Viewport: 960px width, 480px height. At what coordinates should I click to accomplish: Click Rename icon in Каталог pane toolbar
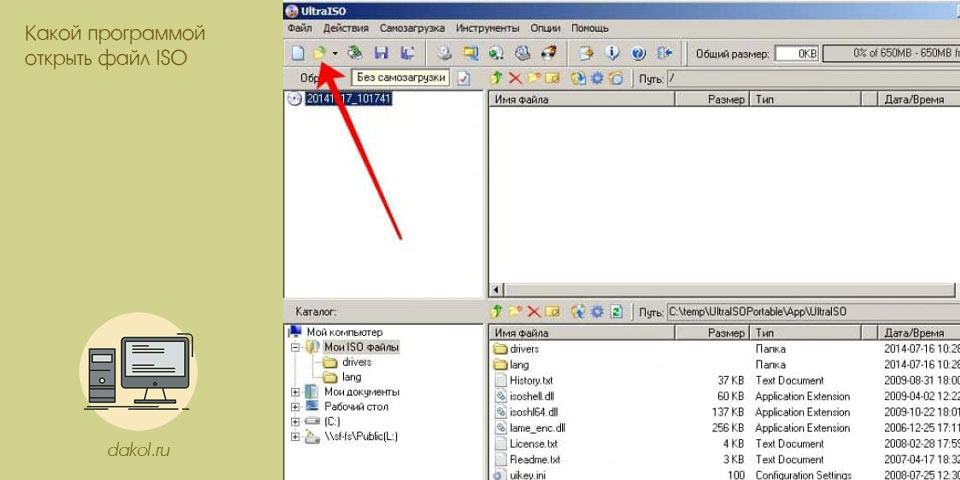point(552,312)
